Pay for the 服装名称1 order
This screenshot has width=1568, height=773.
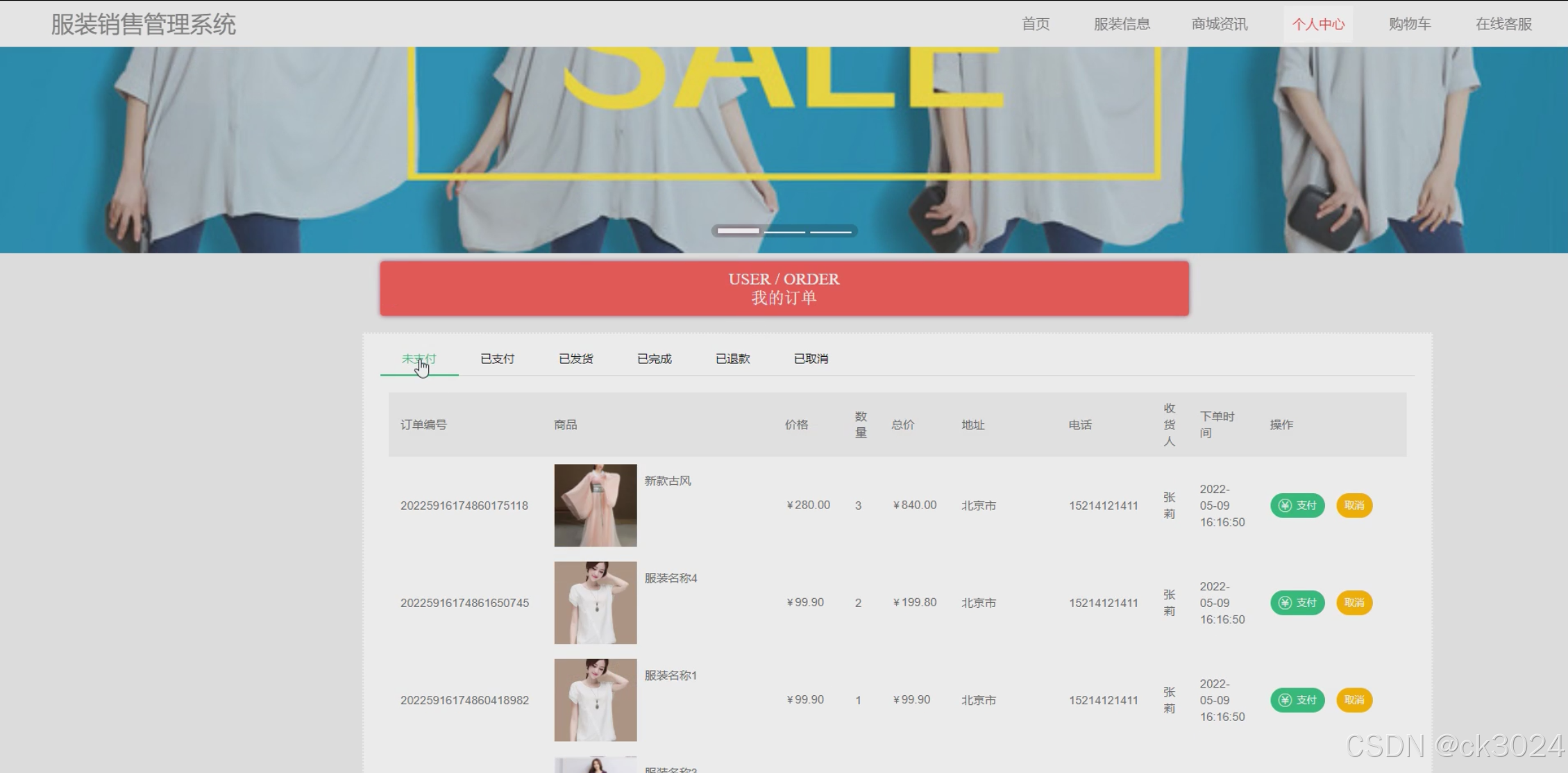[1297, 700]
